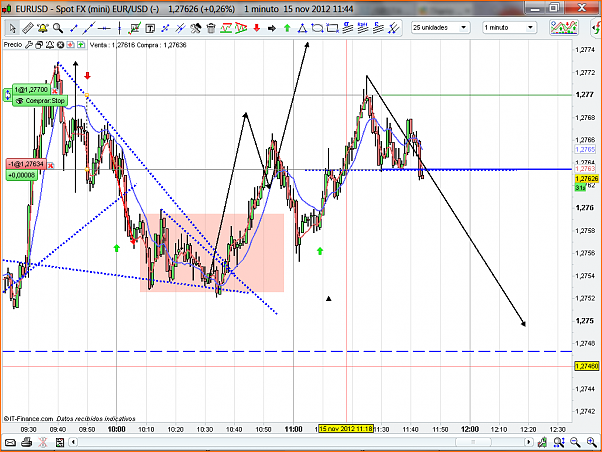Viewport: 602px width, 452px height.
Task: Click the zoom in magnifier icon
Action: click(x=592, y=442)
